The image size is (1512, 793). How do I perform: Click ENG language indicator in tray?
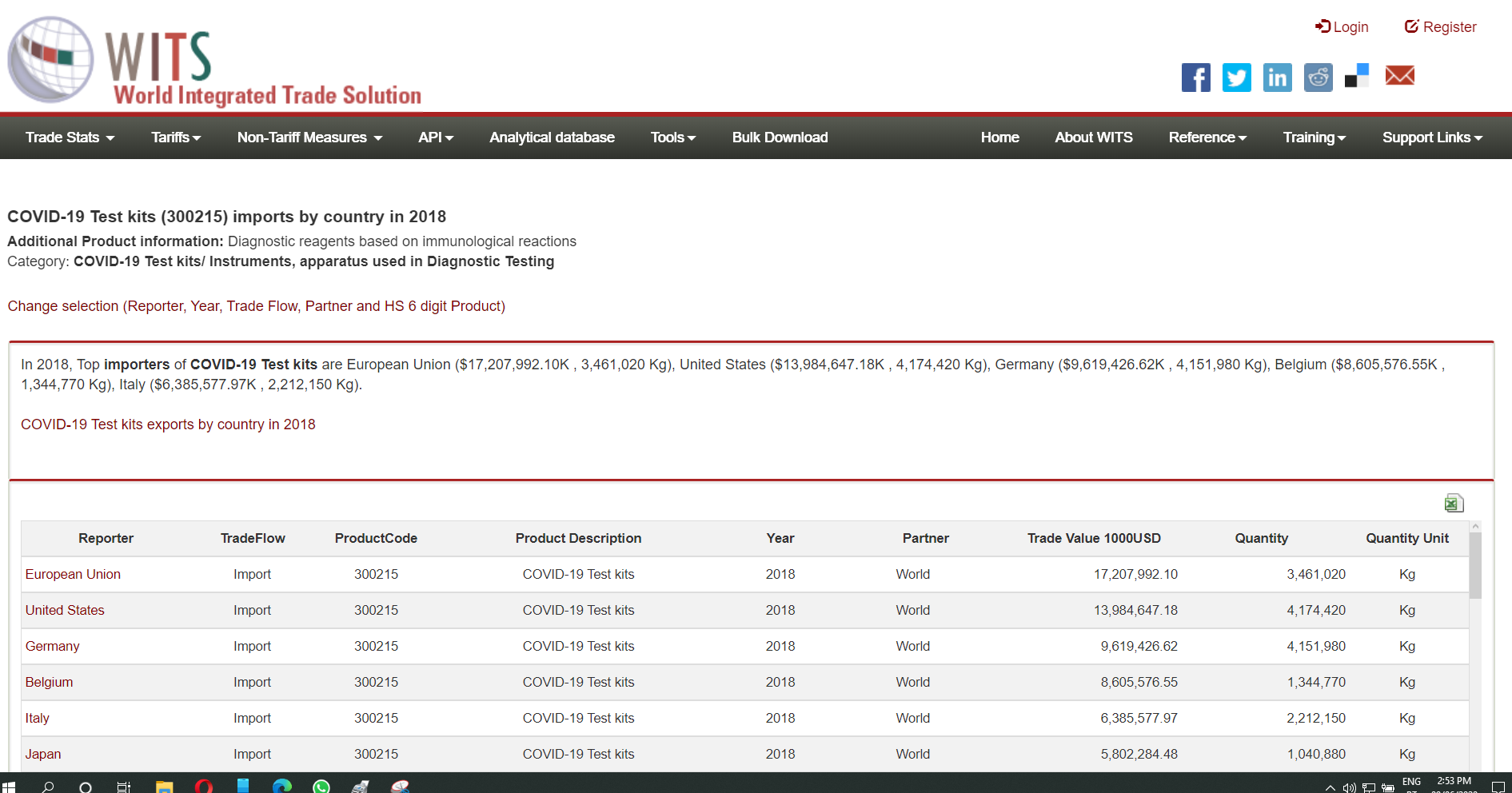[1411, 782]
